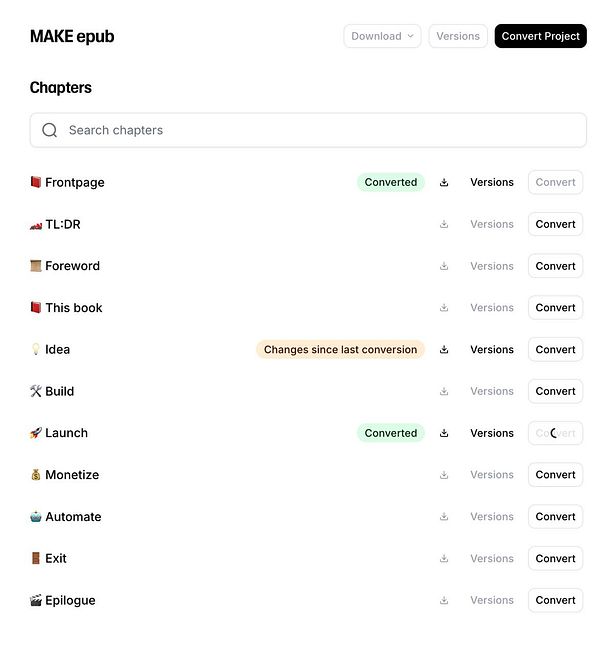Click the Launch chapter download icon
Screen dimensions: 600x655
pos(444,433)
